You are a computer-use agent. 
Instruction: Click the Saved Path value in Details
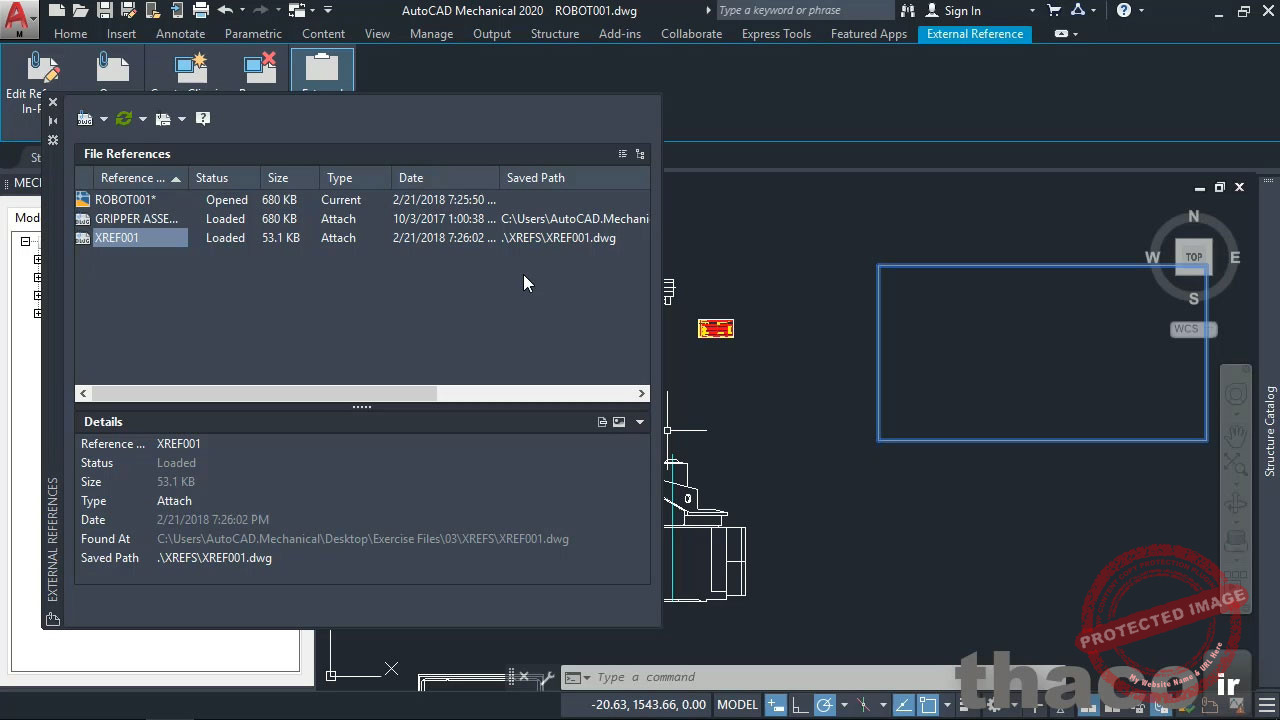click(214, 558)
